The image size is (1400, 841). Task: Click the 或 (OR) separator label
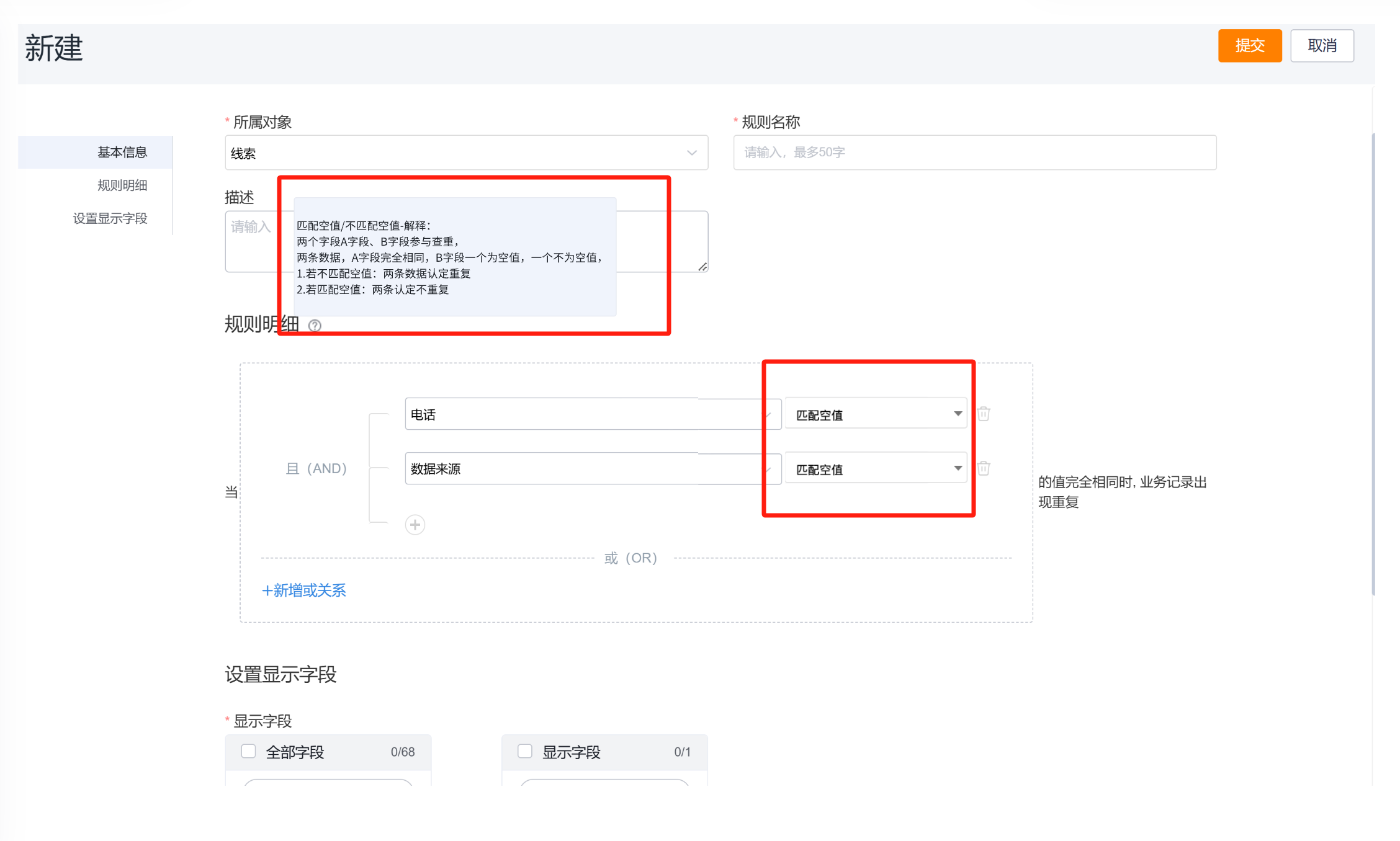tap(630, 558)
